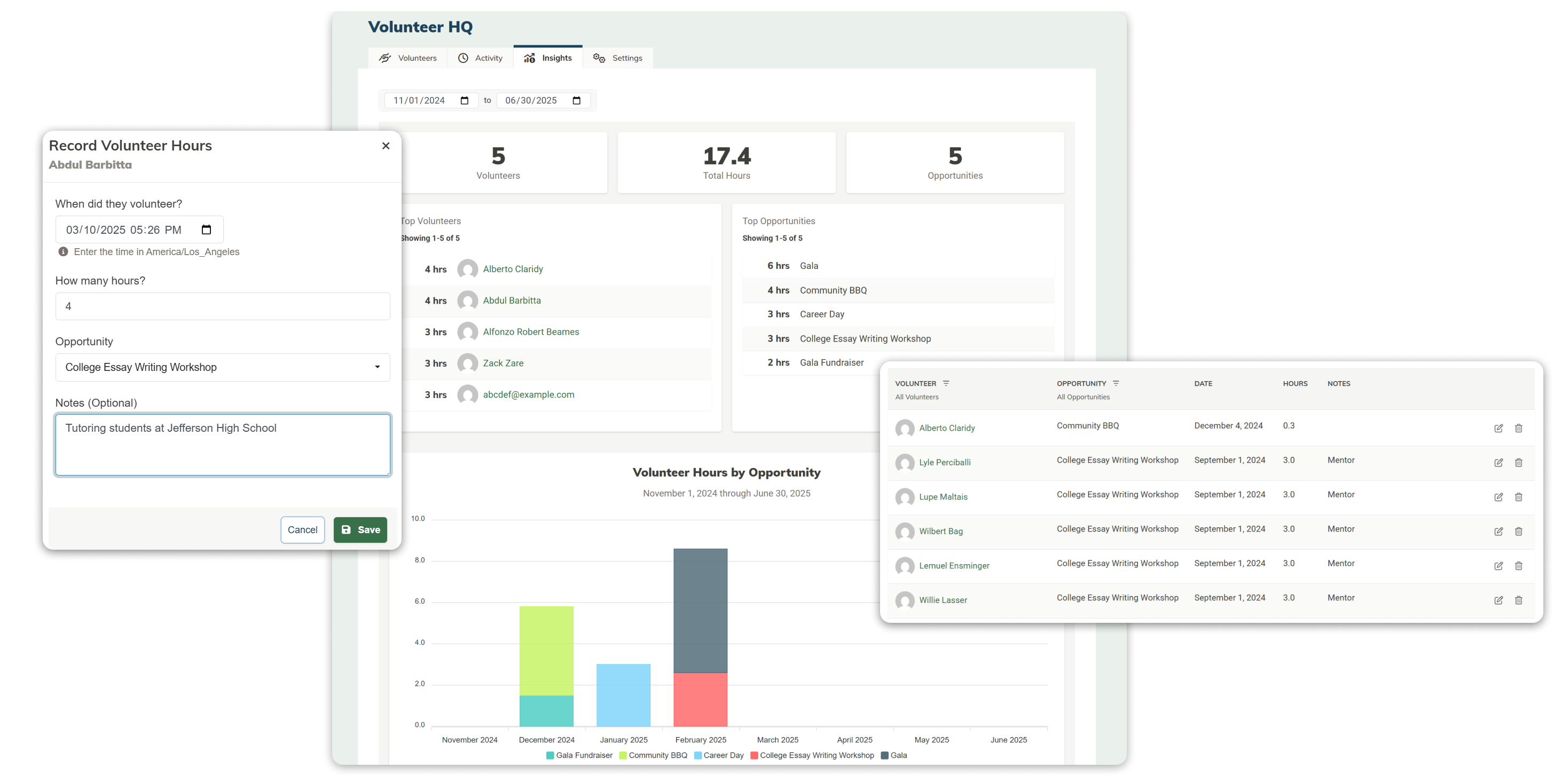This screenshot has height=784, width=1554.
Task: Open calendar icon in volunteer date field
Action: click(206, 230)
